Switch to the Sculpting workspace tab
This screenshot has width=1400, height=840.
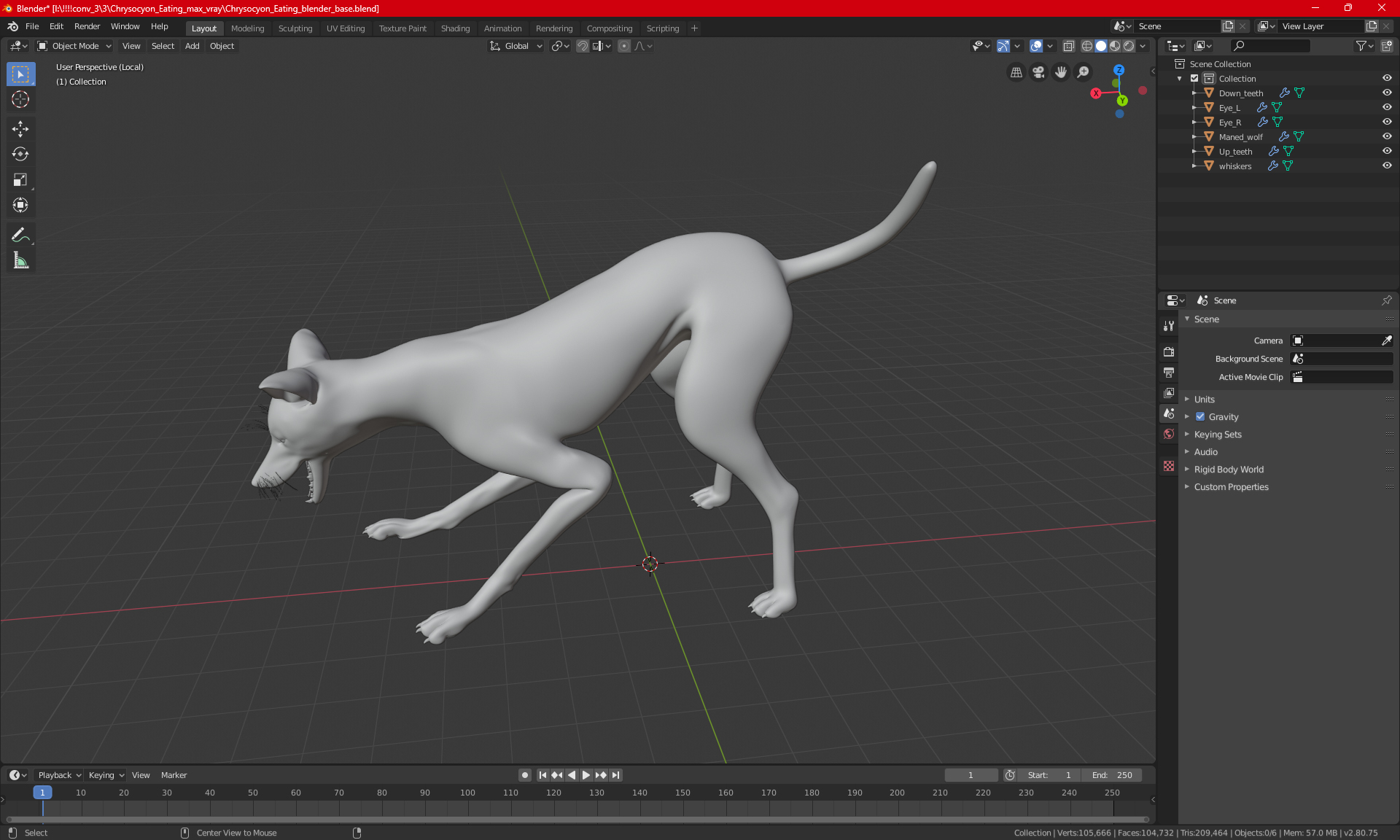(295, 28)
